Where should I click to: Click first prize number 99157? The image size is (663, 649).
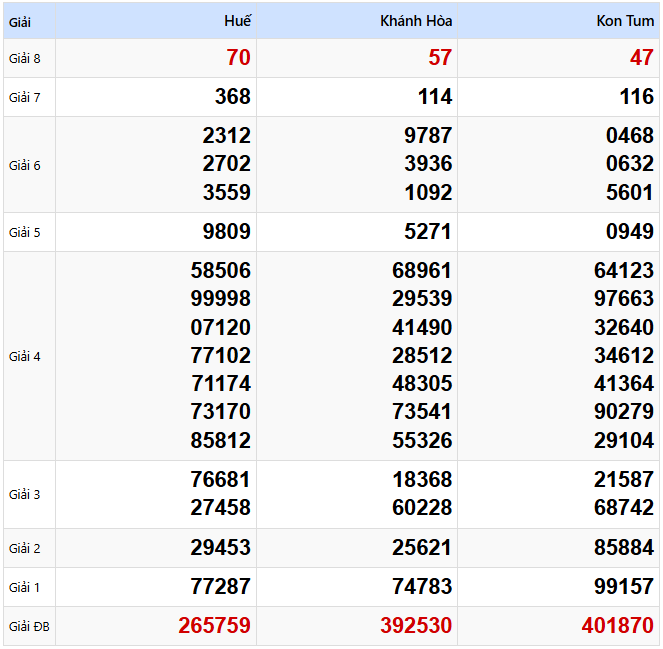(623, 586)
